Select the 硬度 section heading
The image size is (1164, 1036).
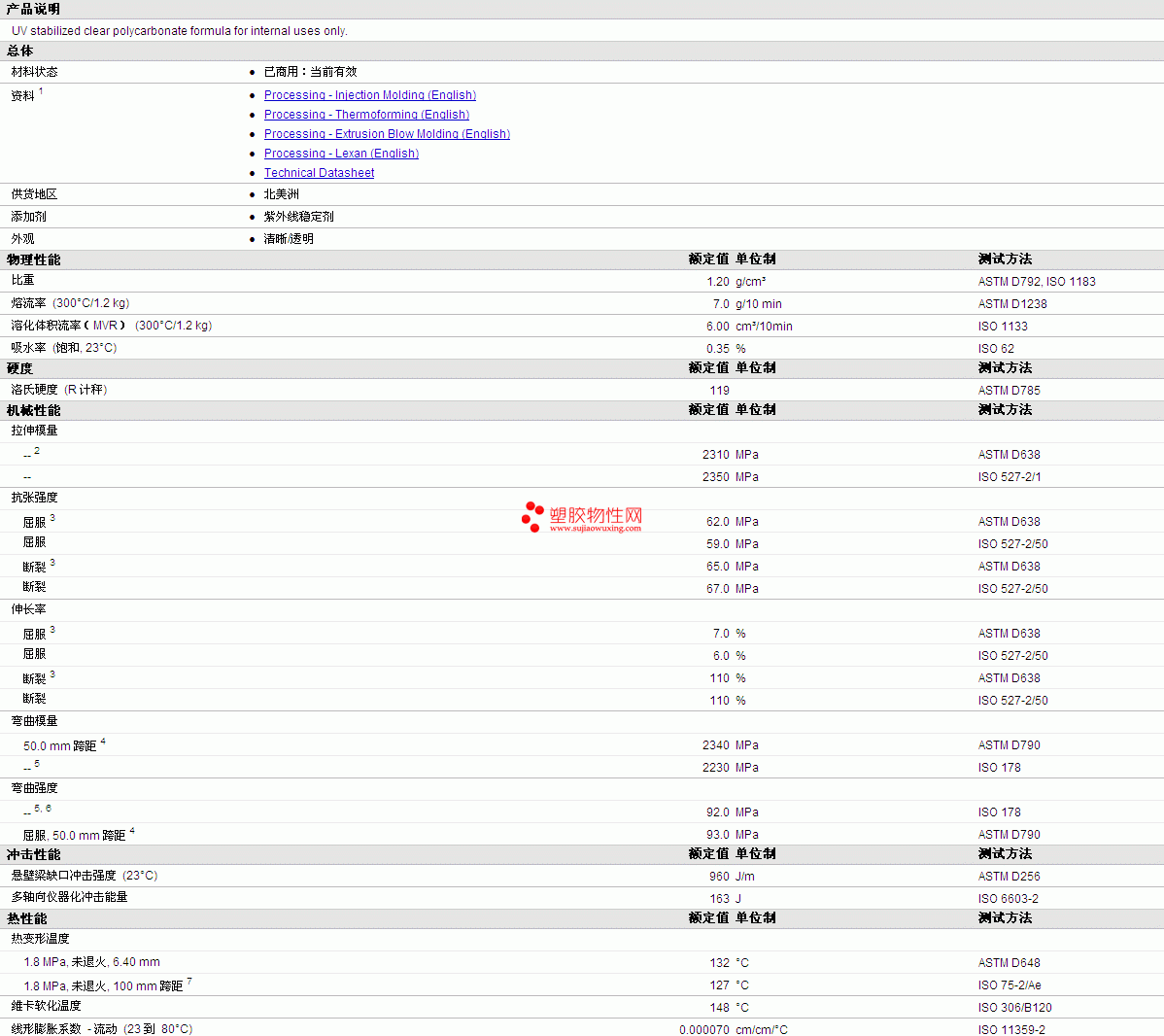(19, 368)
